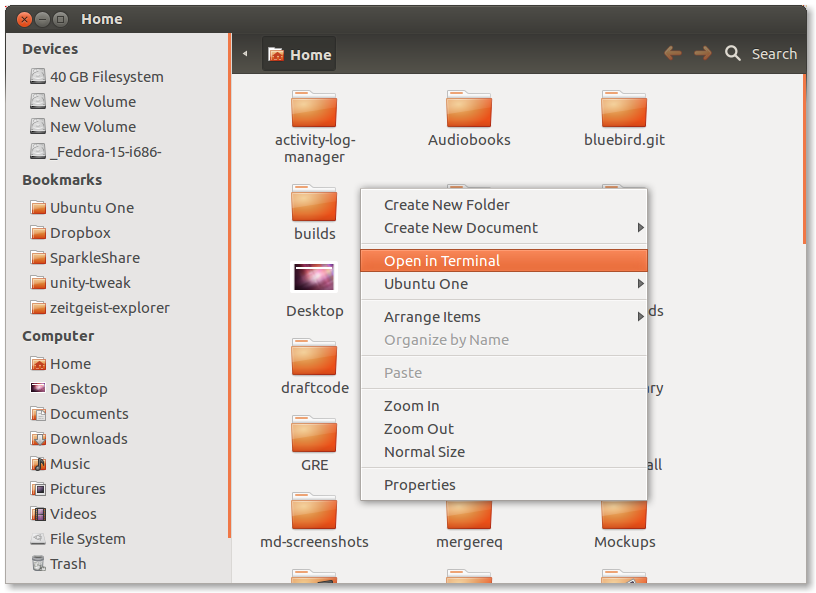Click the vertical scrollbar of file view
This screenshot has width=816, height=593.
click(x=804, y=159)
